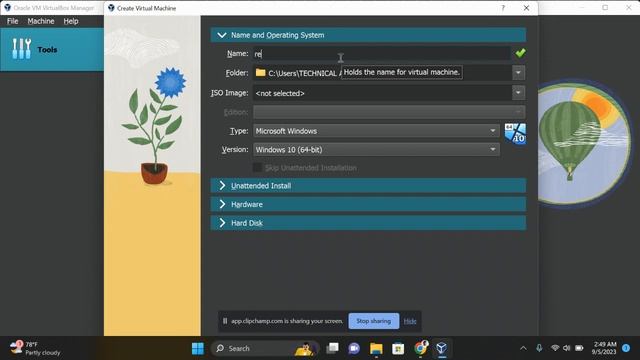Show hidden system tray icons
The image size is (640, 360).
[523, 349]
